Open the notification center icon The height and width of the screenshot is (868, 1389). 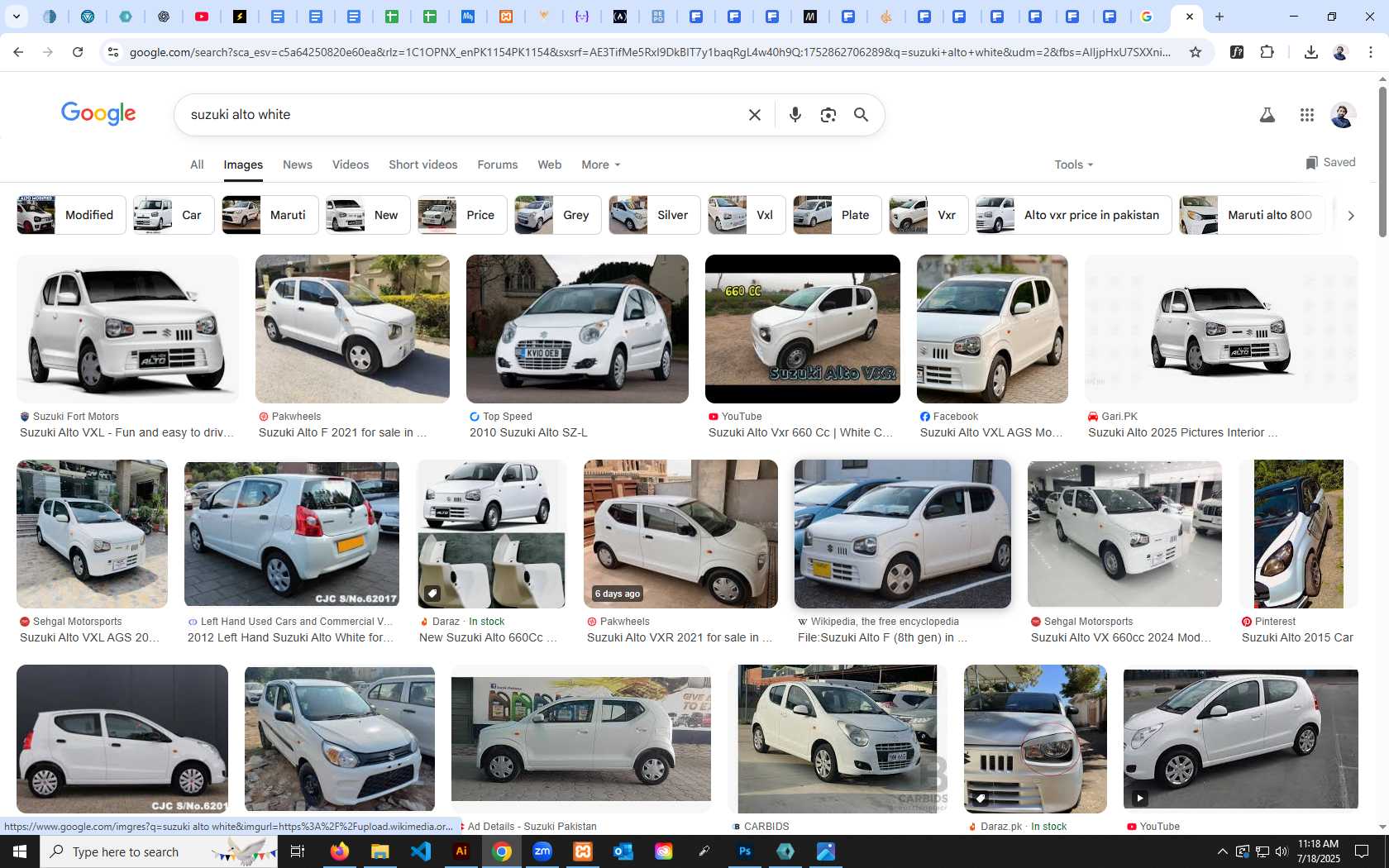click(x=1362, y=851)
